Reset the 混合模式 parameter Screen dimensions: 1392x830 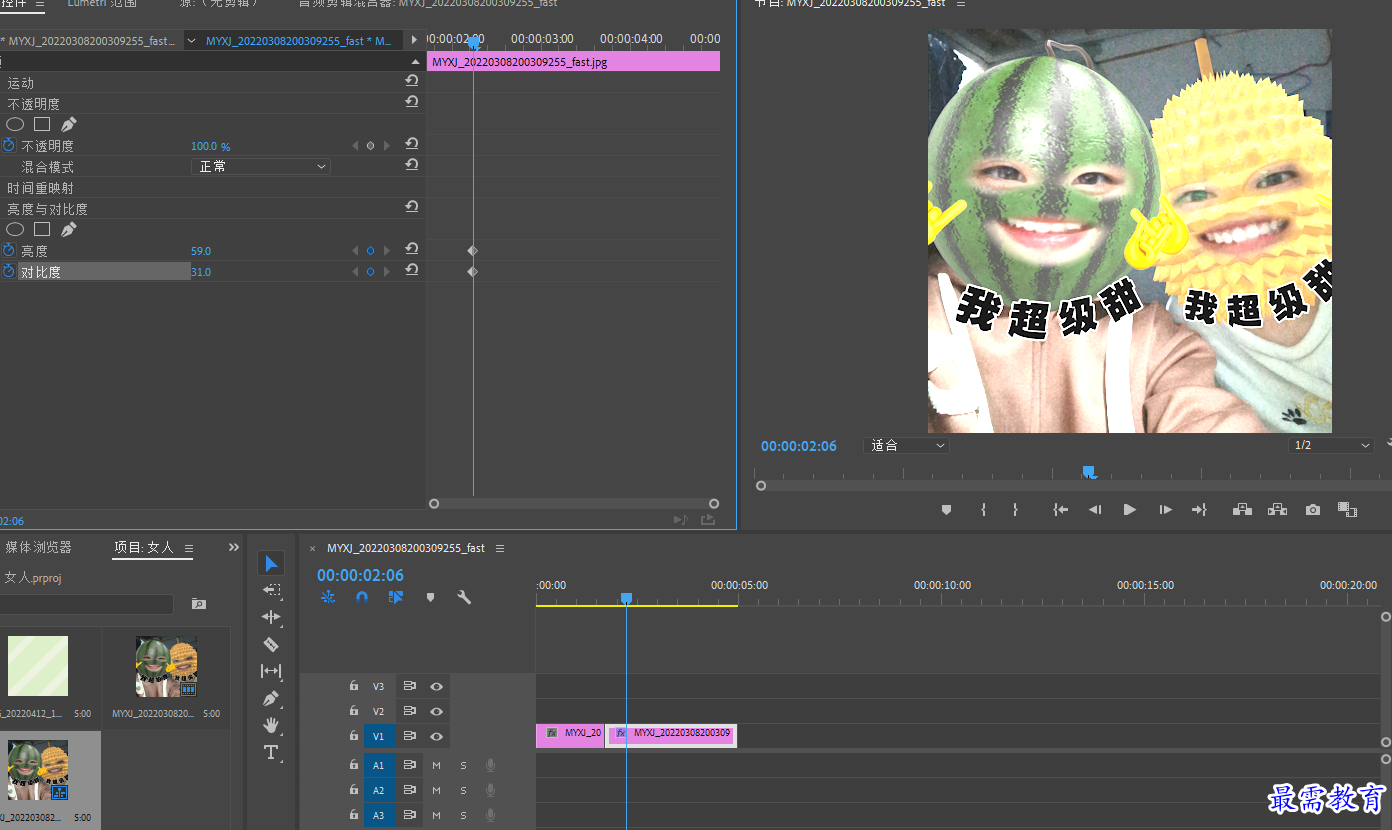[411, 165]
